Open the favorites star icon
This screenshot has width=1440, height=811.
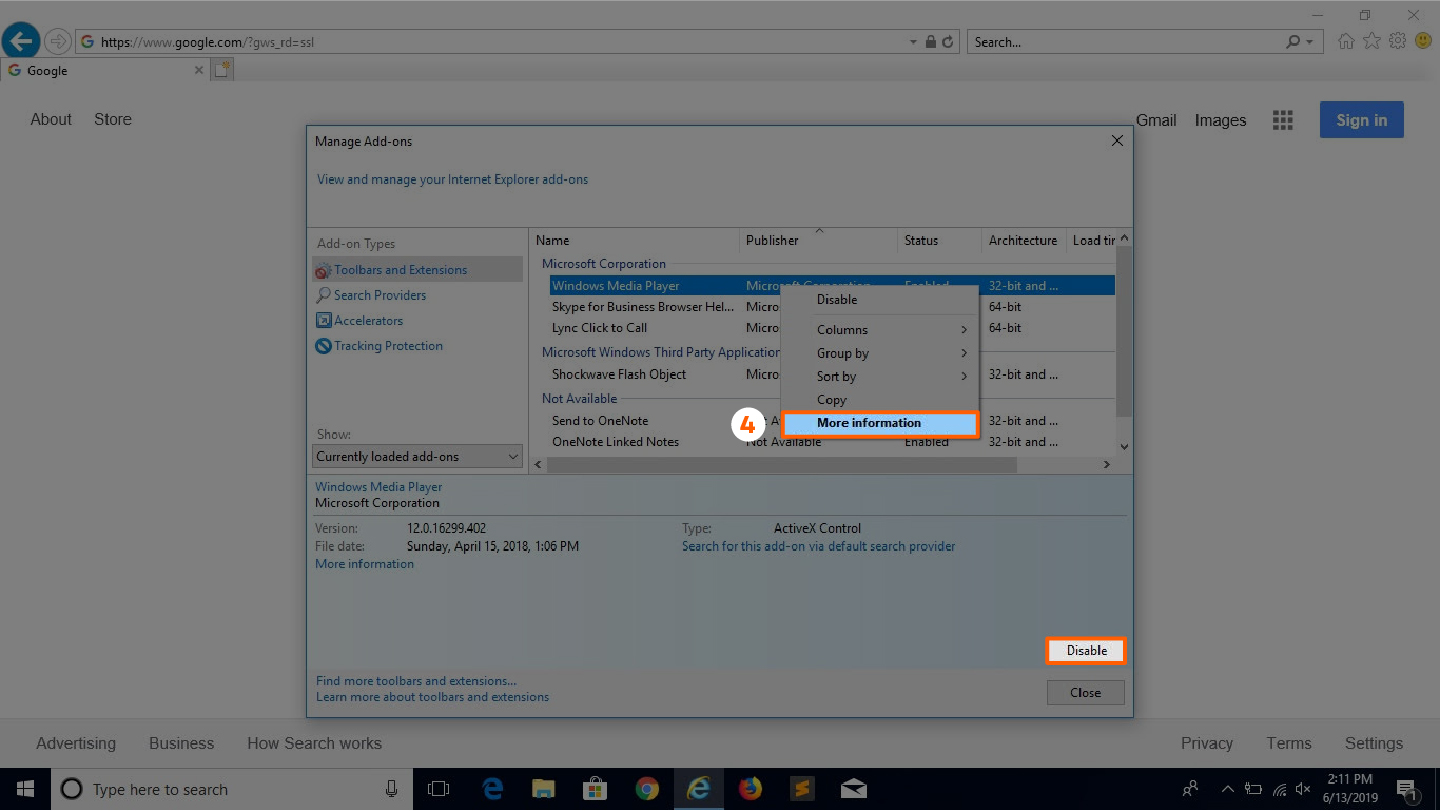[x=1372, y=41]
